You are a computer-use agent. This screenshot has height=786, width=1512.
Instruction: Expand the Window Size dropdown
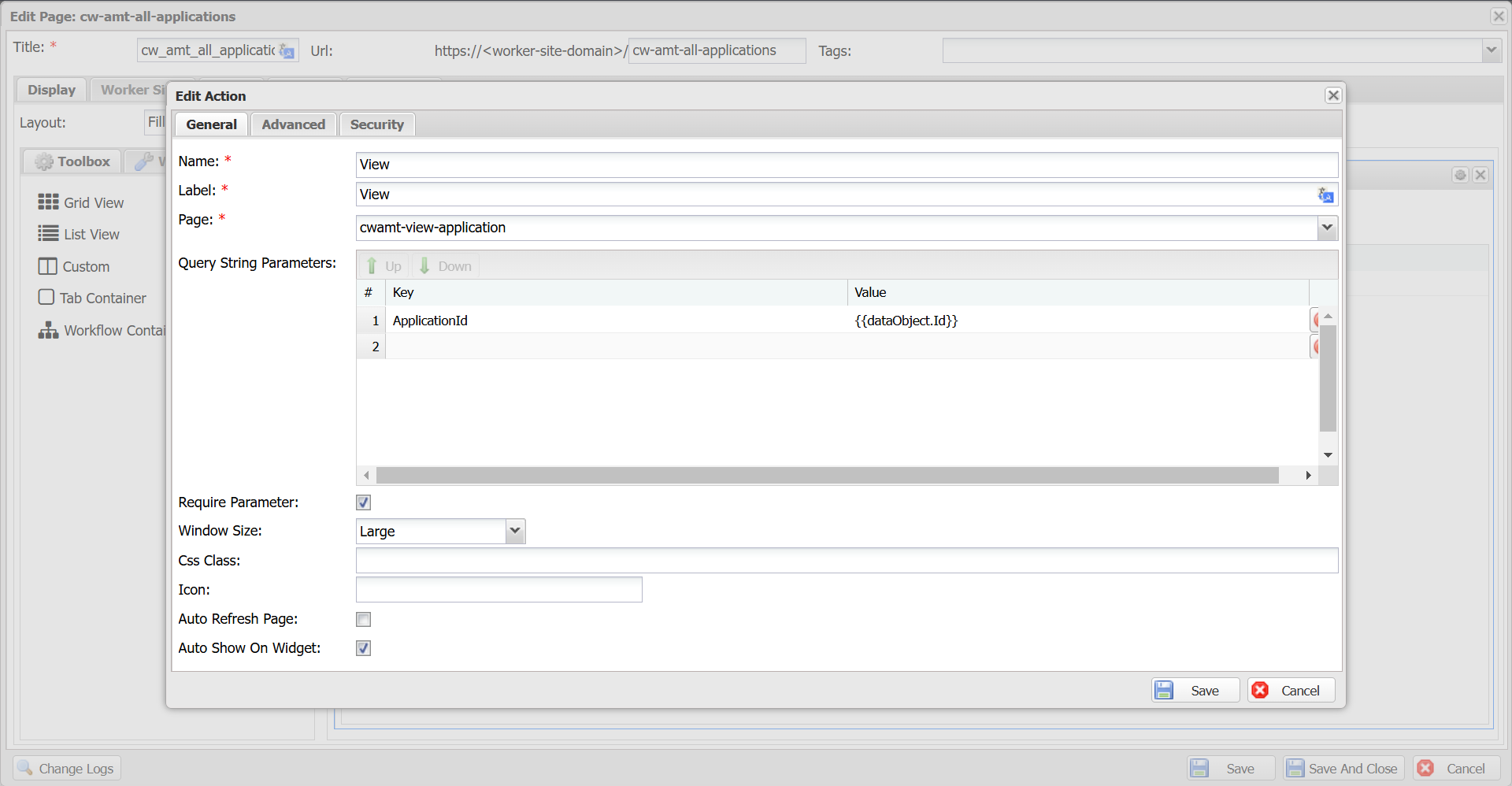point(515,531)
